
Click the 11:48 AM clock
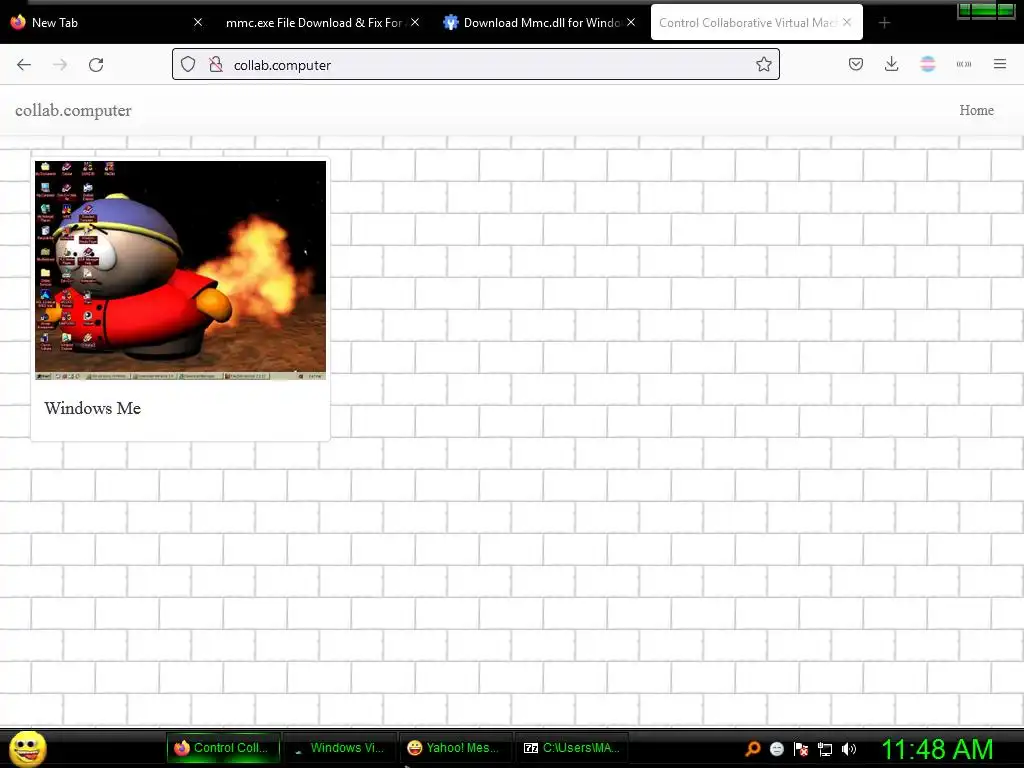(x=937, y=749)
